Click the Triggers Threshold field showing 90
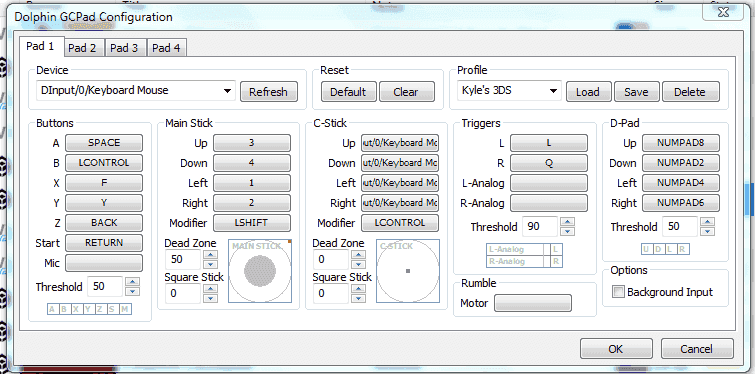Image resolution: width=755 pixels, height=374 pixels. (540, 226)
